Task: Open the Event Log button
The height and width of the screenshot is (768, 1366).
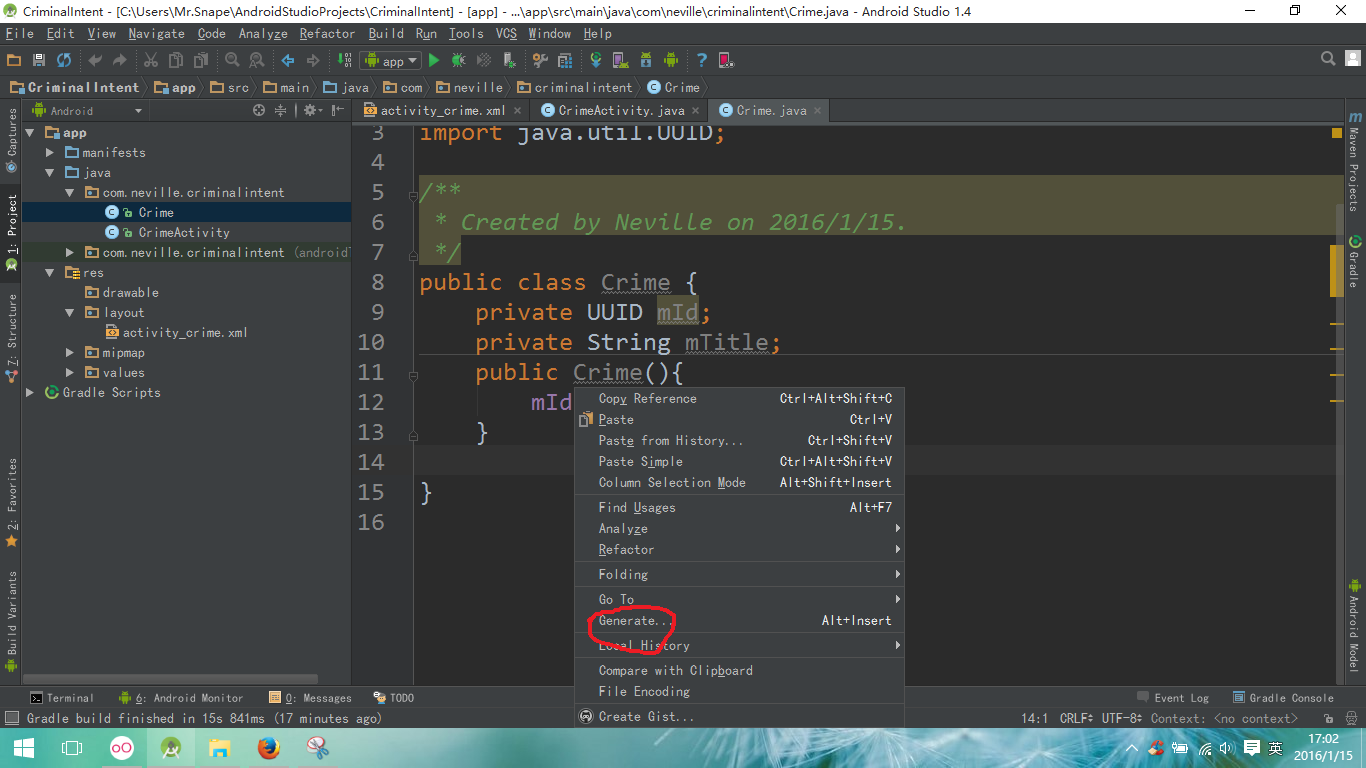Action: 1173,698
